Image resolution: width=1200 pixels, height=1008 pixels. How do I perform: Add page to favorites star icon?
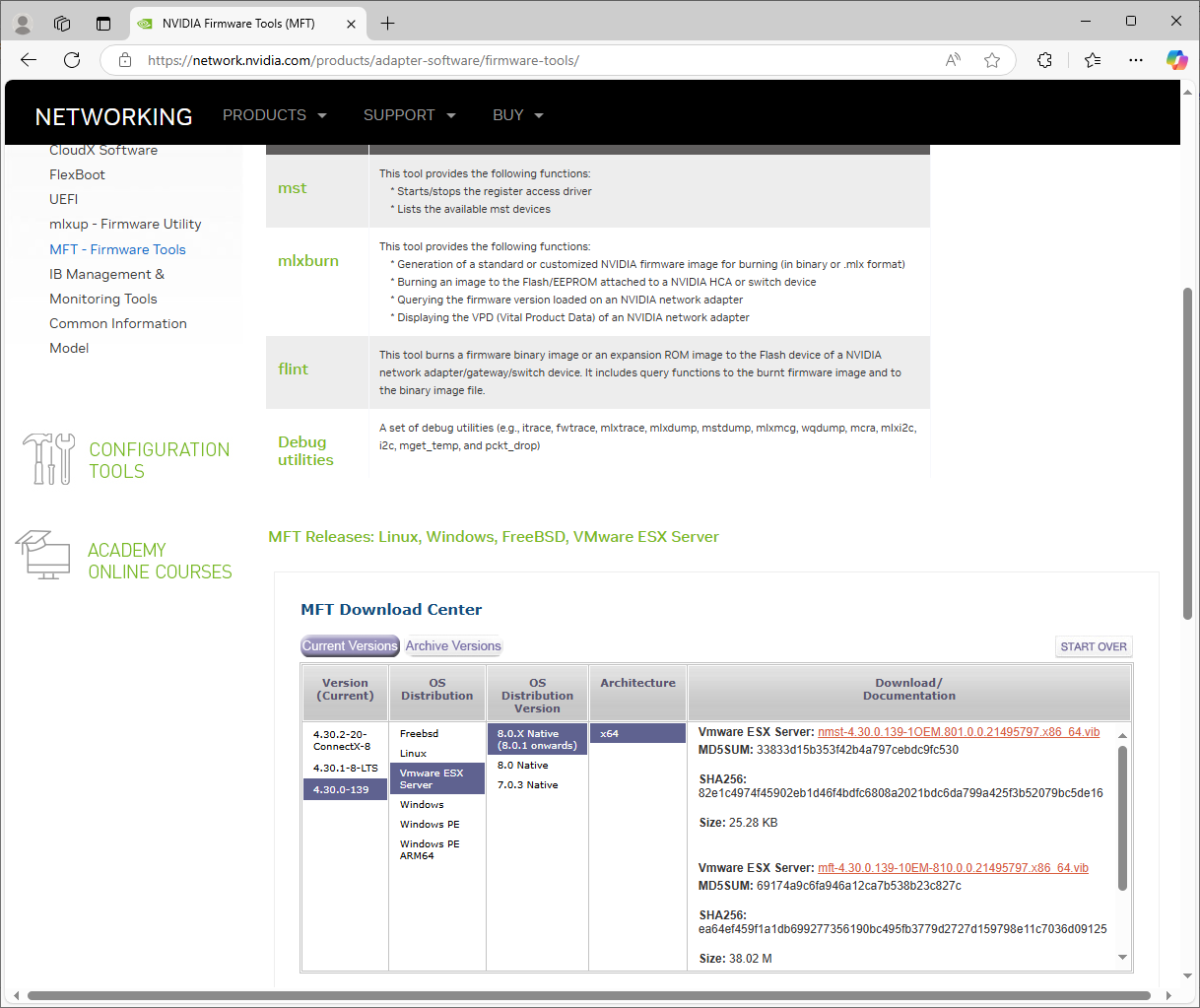point(992,60)
